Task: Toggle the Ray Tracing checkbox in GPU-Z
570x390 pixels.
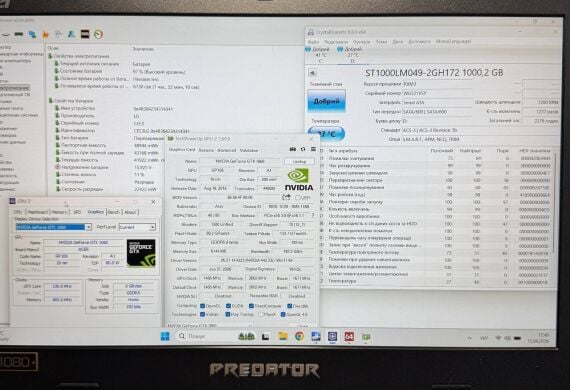Action: pos(227,314)
